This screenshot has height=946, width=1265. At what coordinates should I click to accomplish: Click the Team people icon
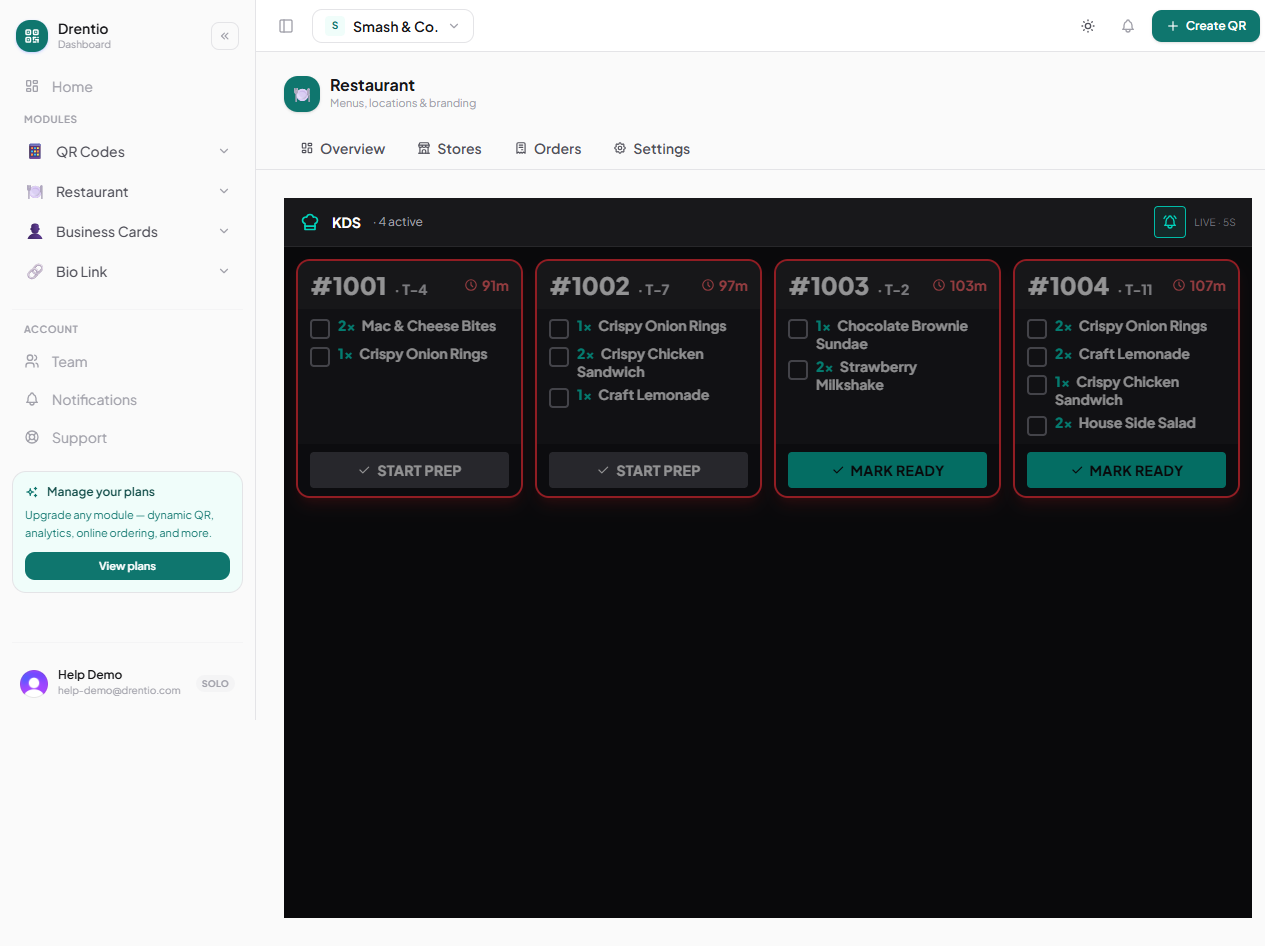(32, 362)
